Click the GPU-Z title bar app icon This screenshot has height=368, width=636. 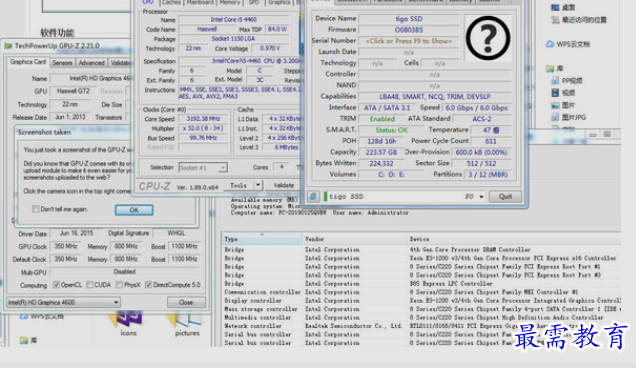pyautogui.click(x=8, y=46)
